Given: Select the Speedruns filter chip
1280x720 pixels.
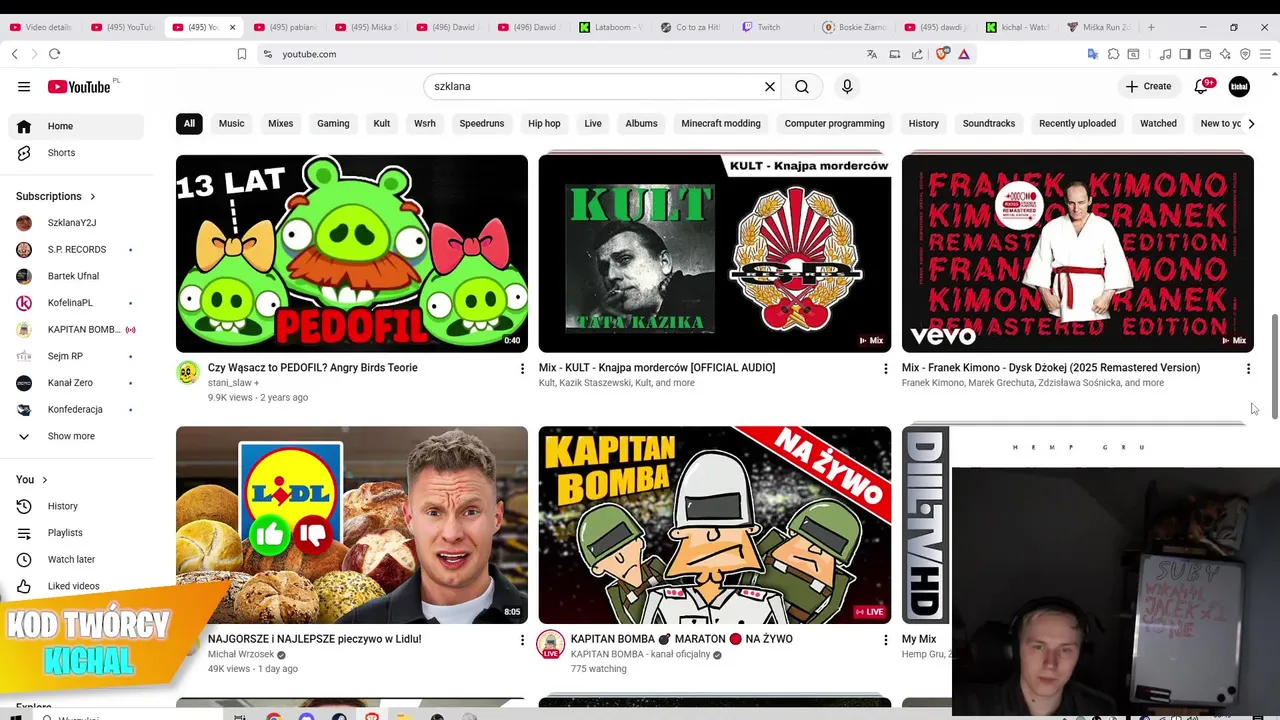Looking at the screenshot, I should [x=482, y=123].
